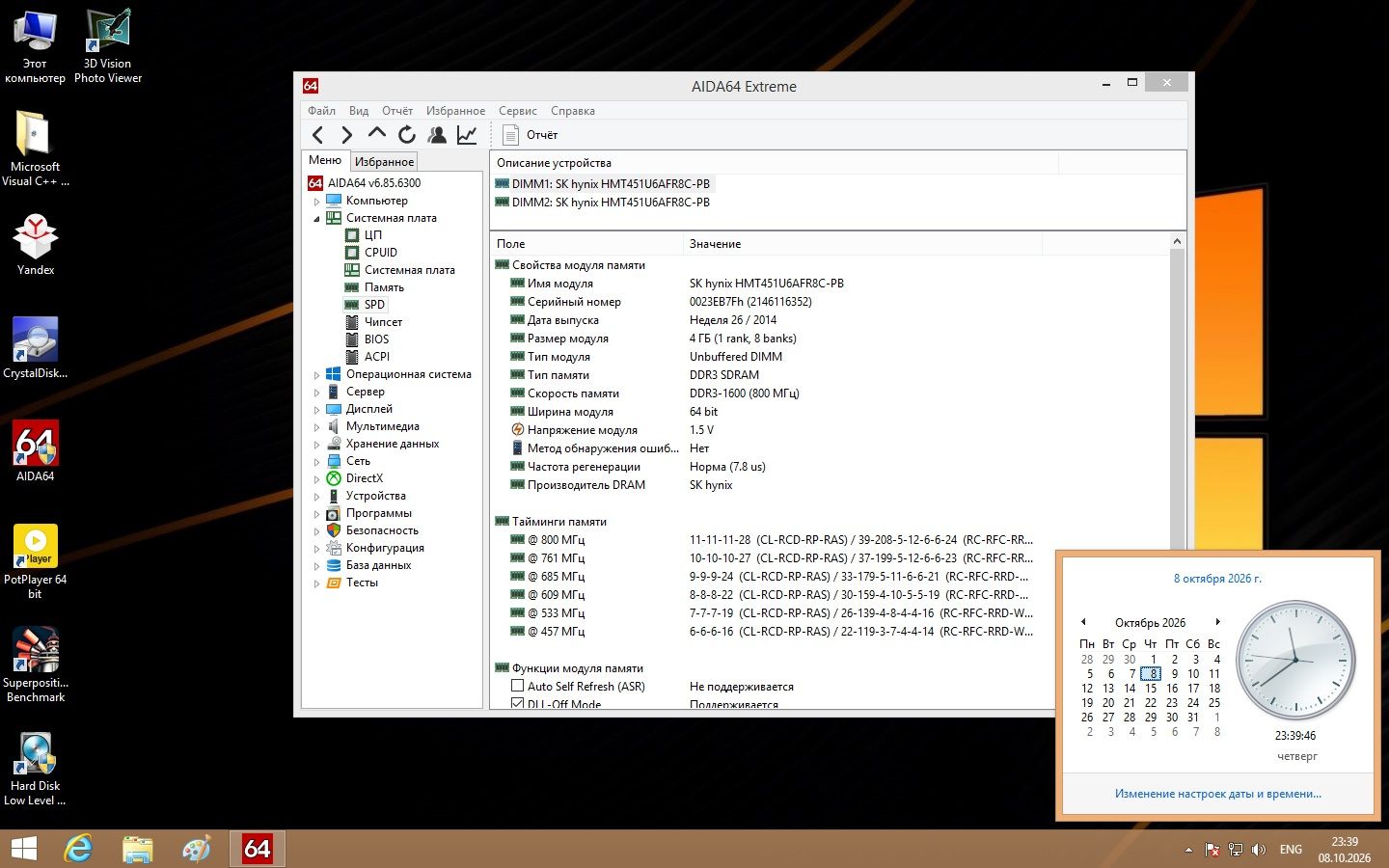Select the ЦП tree item
The width and height of the screenshot is (1389, 868).
pyautogui.click(x=372, y=235)
